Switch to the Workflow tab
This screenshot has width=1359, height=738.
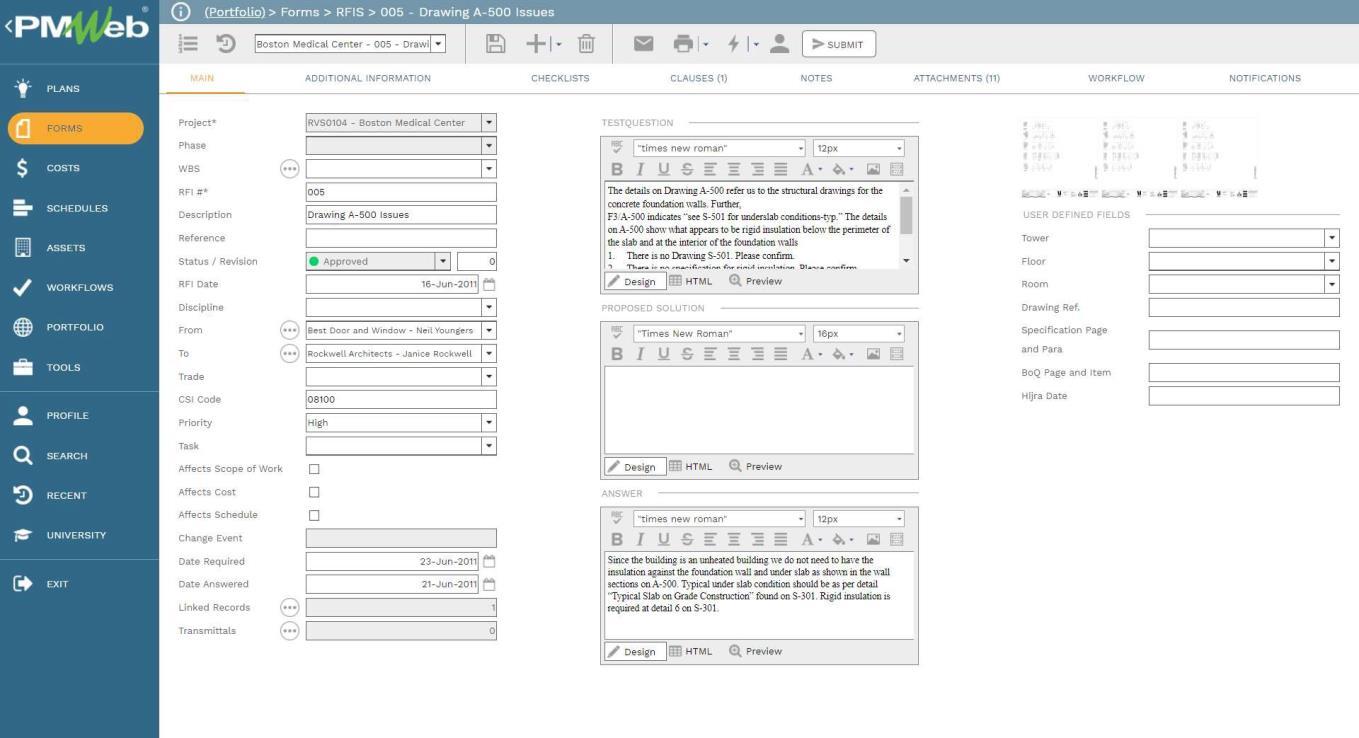click(x=1116, y=78)
